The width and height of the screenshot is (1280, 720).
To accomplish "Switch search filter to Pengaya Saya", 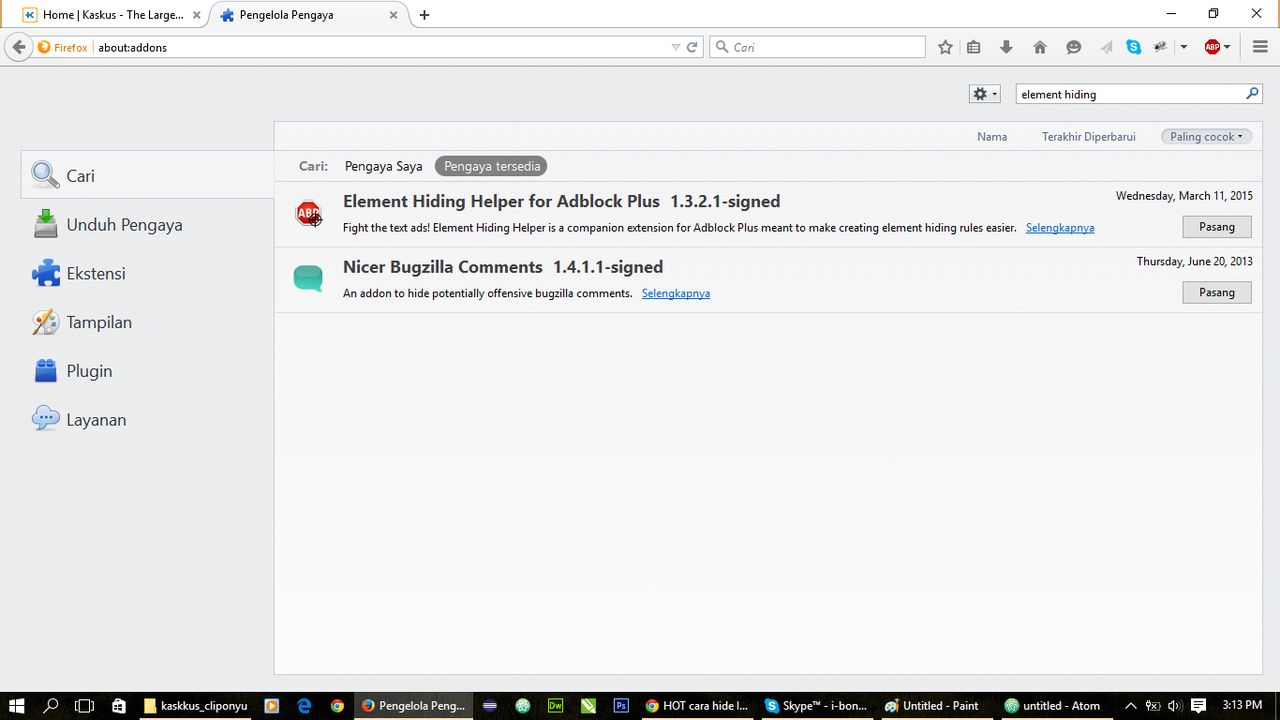I will coord(384,166).
